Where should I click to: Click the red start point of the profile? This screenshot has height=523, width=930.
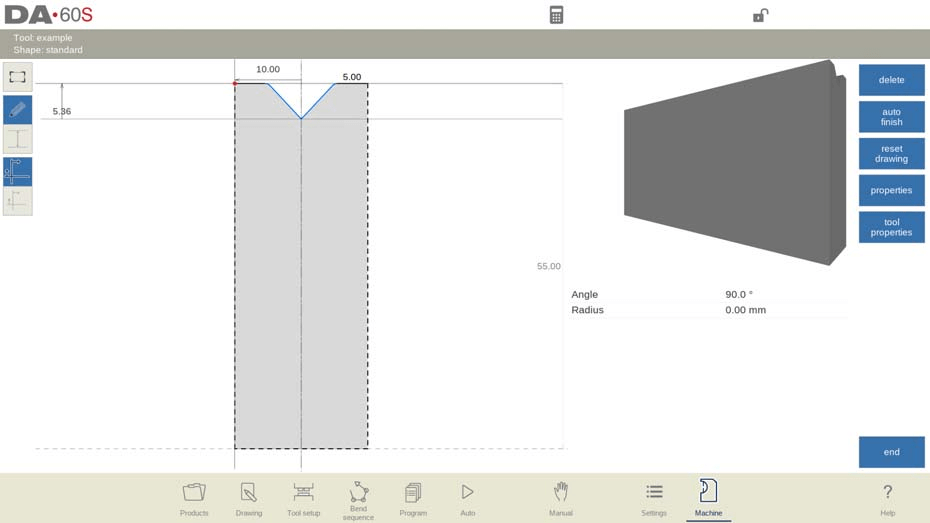pos(235,84)
